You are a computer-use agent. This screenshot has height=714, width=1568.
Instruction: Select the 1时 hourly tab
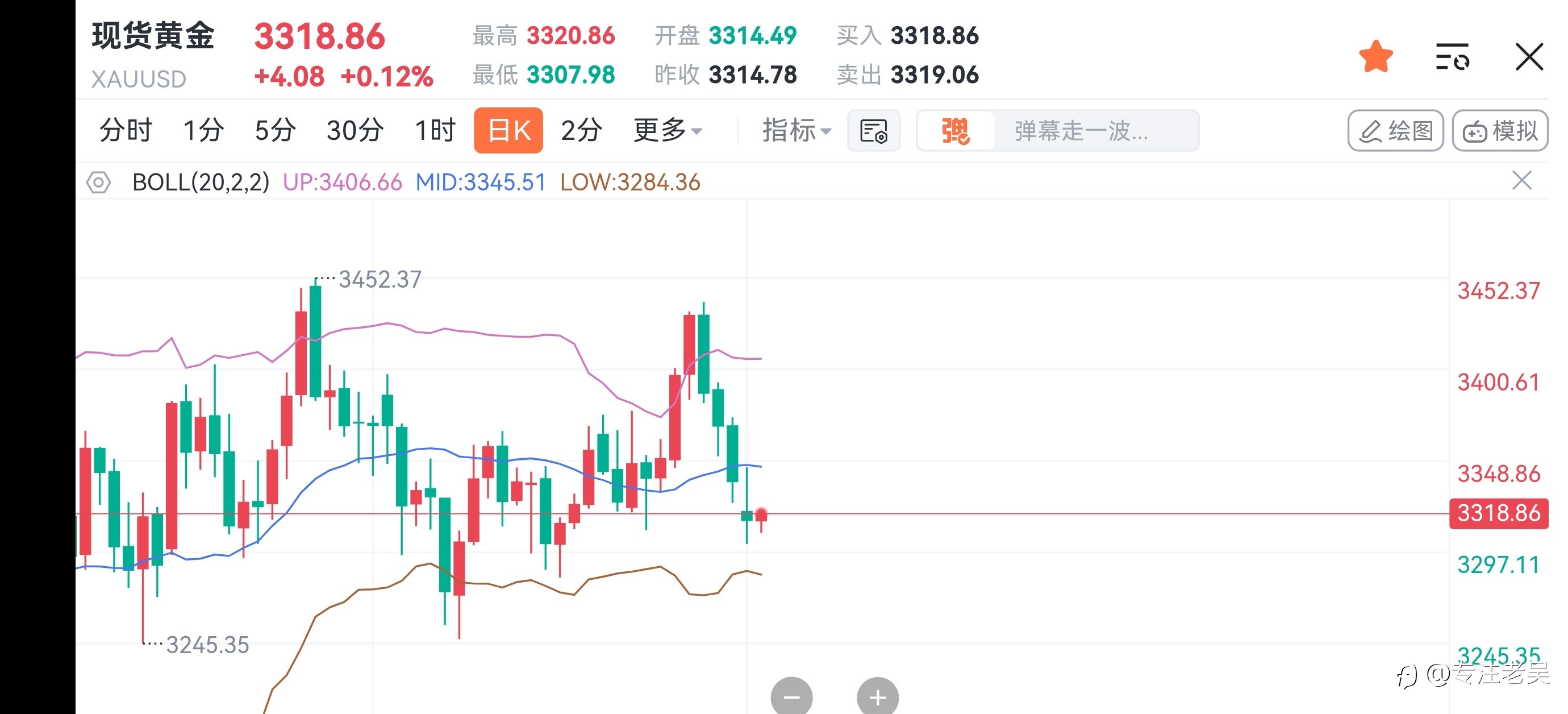pos(435,130)
